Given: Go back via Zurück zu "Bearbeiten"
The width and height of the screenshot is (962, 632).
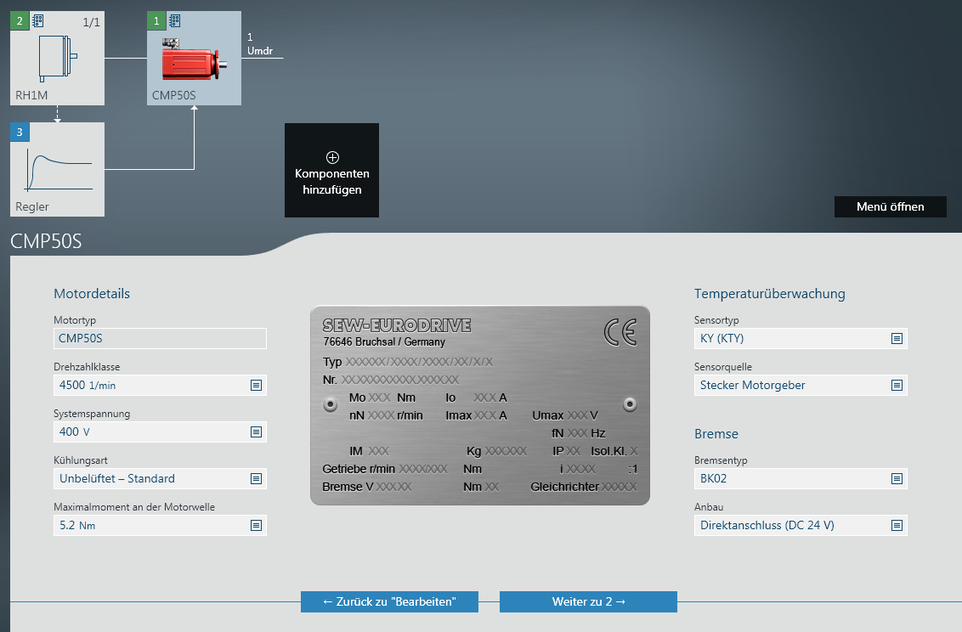Looking at the screenshot, I should click(389, 602).
